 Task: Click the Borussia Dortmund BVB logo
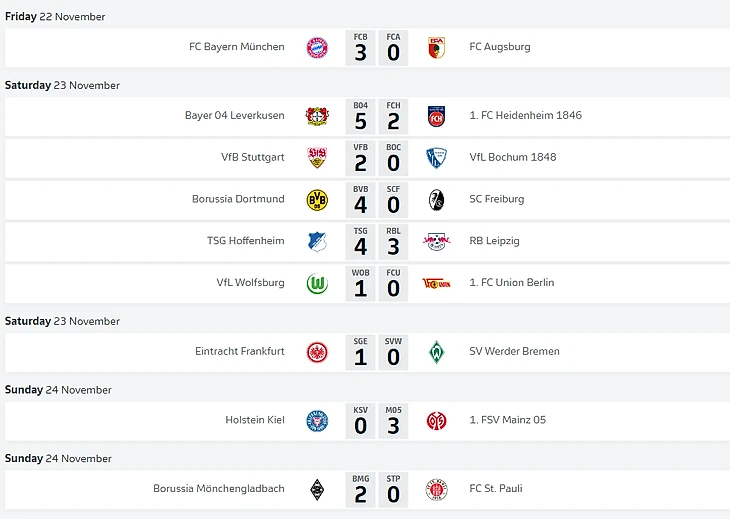317,199
